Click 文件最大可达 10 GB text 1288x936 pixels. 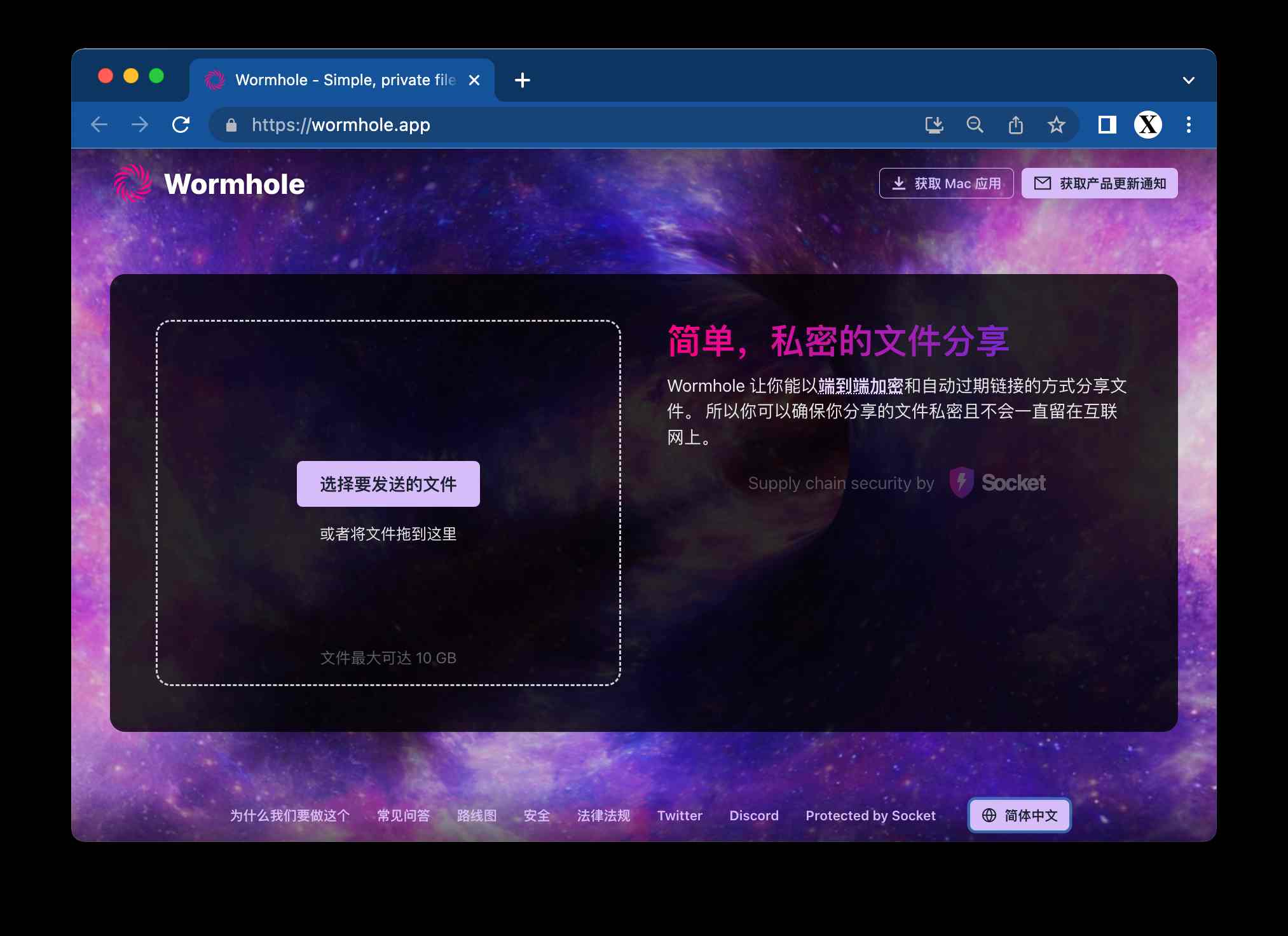388,657
